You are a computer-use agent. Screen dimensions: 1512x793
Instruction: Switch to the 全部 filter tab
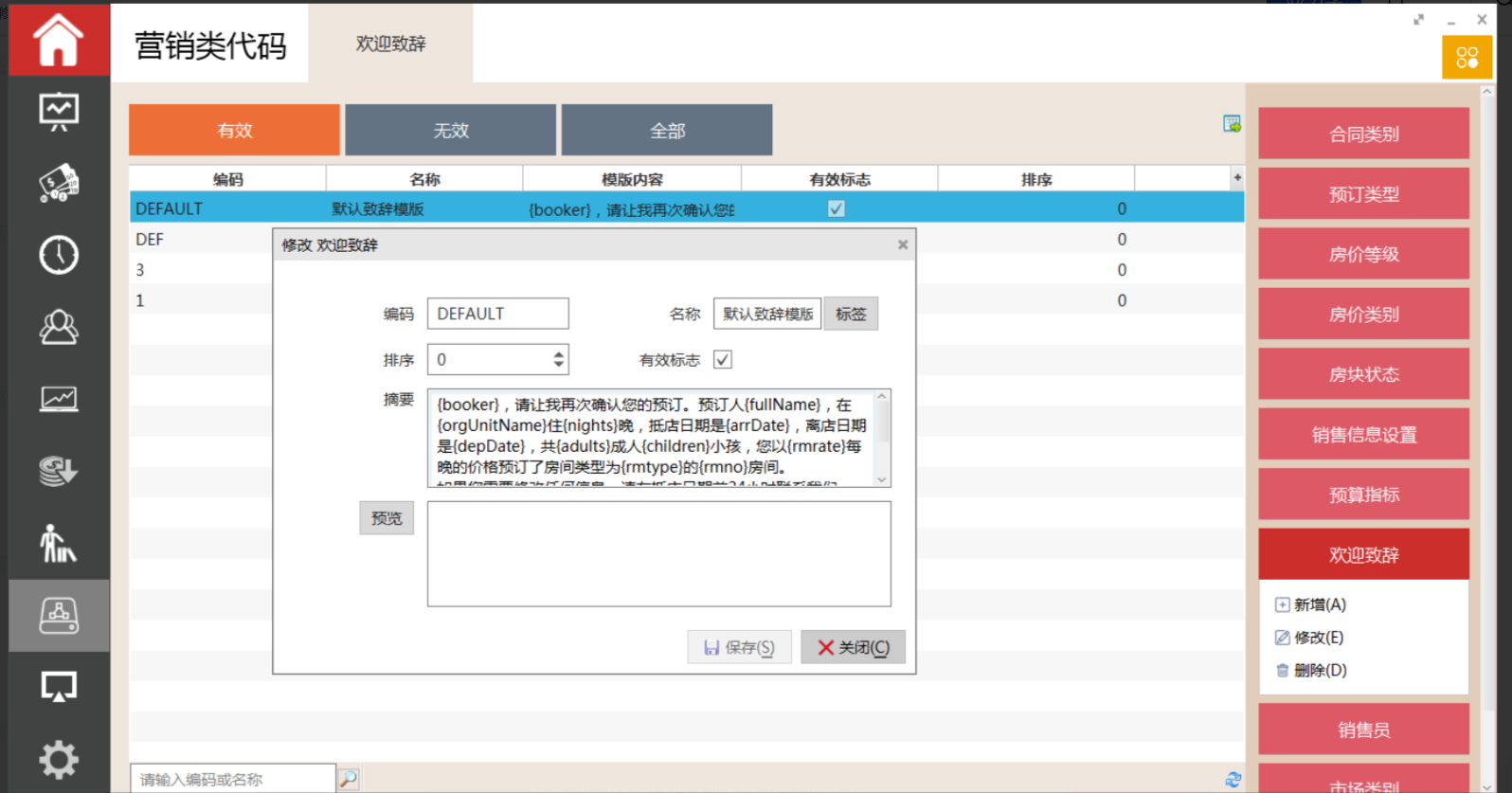667,130
